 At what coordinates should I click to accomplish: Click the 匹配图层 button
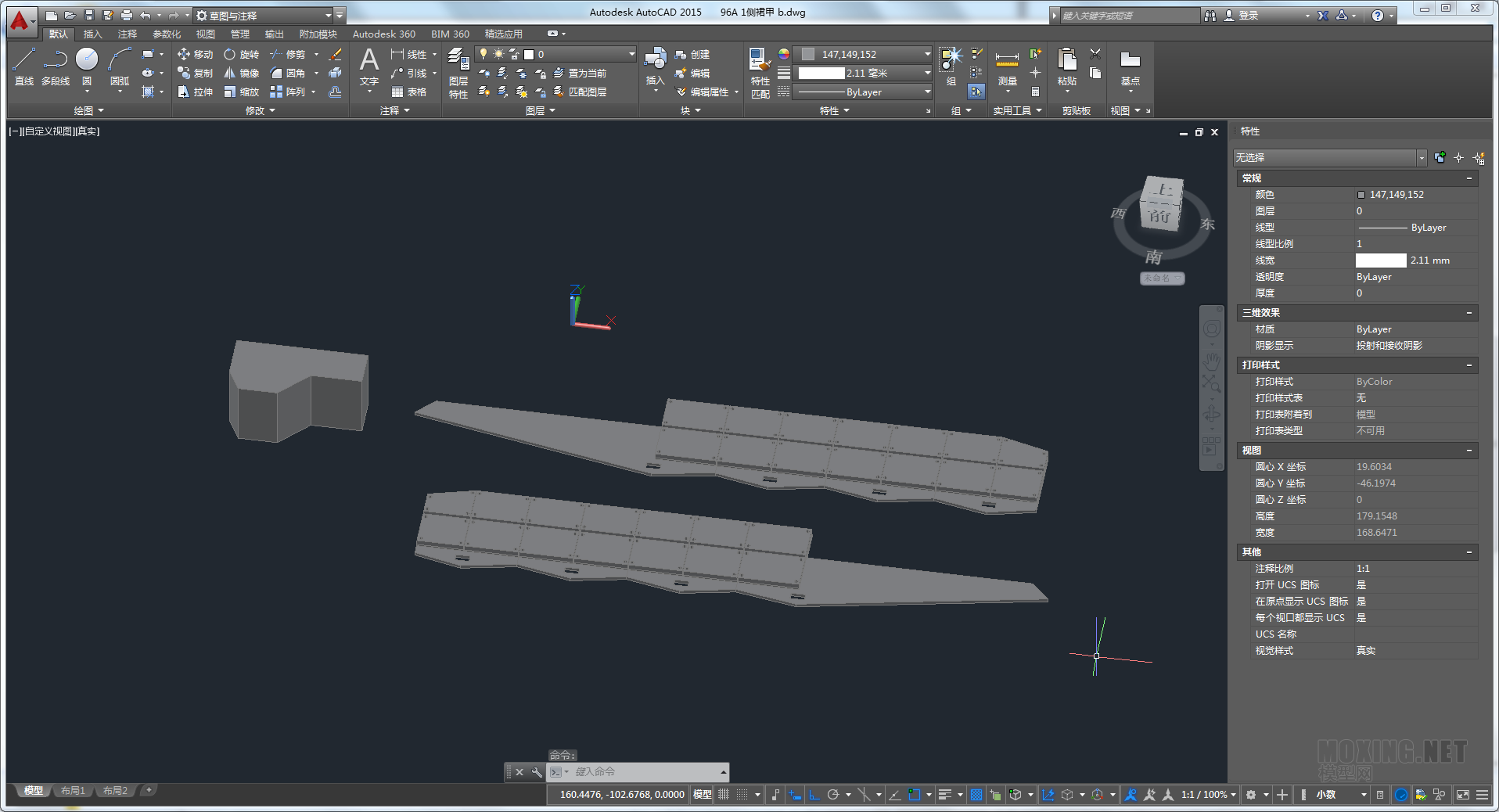coord(581,92)
